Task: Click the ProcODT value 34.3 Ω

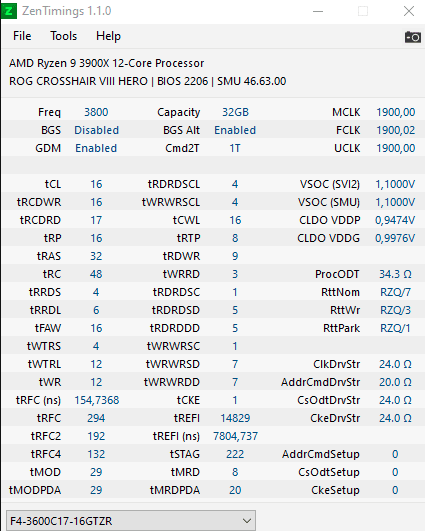Action: coord(395,274)
